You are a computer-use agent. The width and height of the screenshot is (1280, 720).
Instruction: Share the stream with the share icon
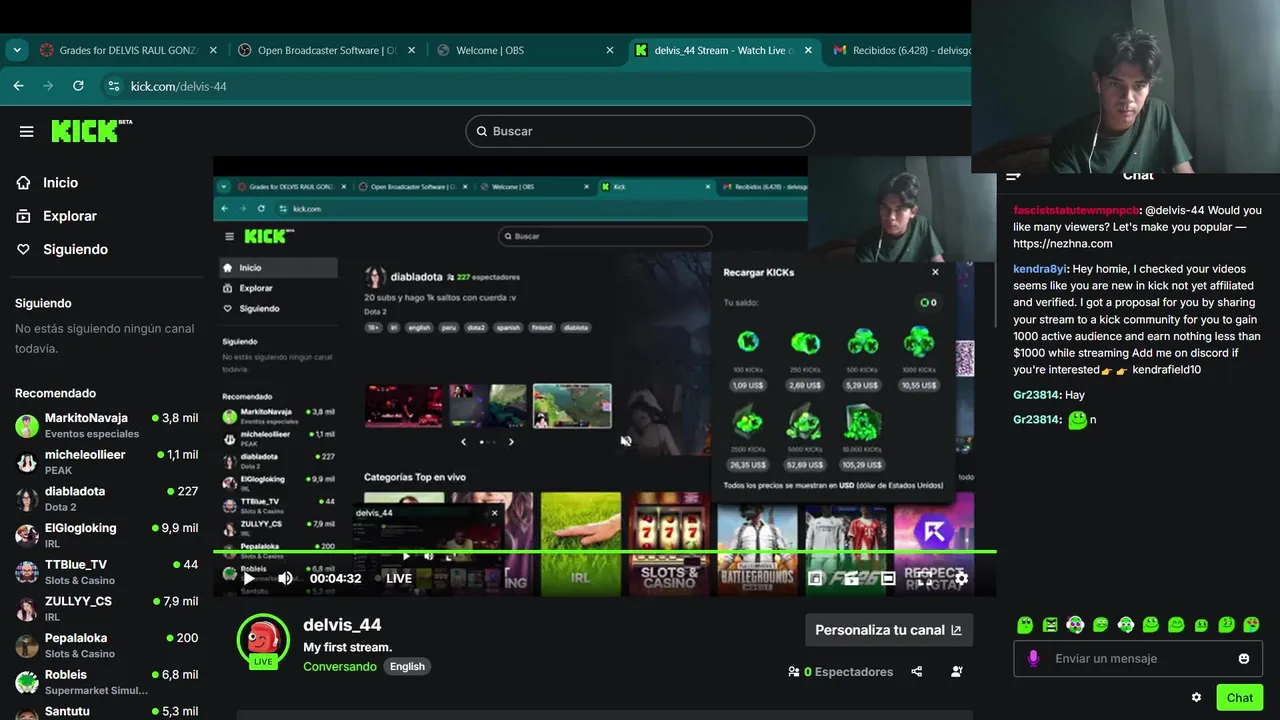pyautogui.click(x=917, y=672)
